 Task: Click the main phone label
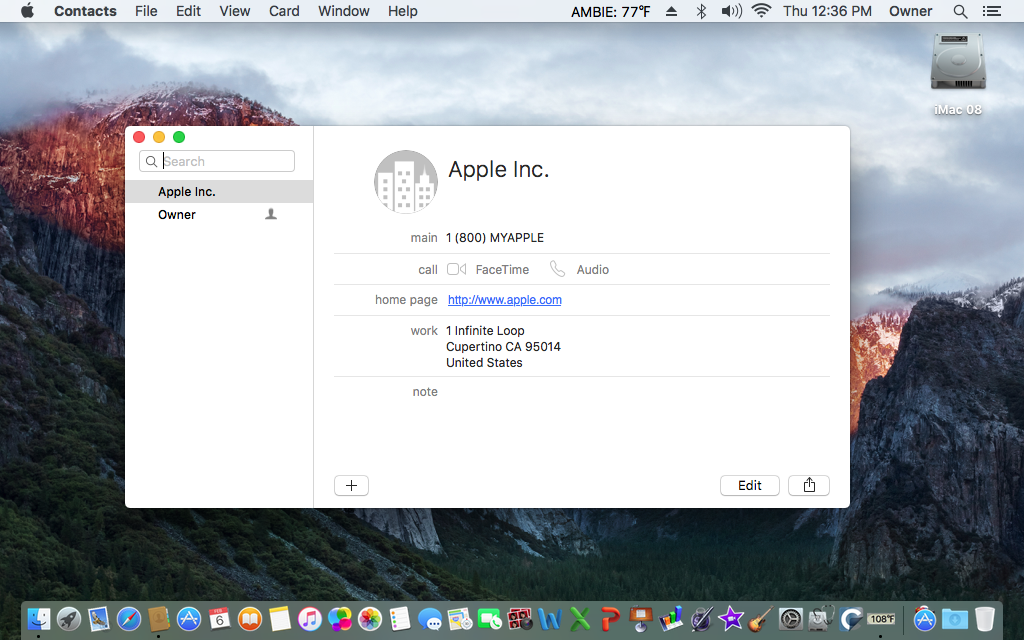[x=424, y=238]
